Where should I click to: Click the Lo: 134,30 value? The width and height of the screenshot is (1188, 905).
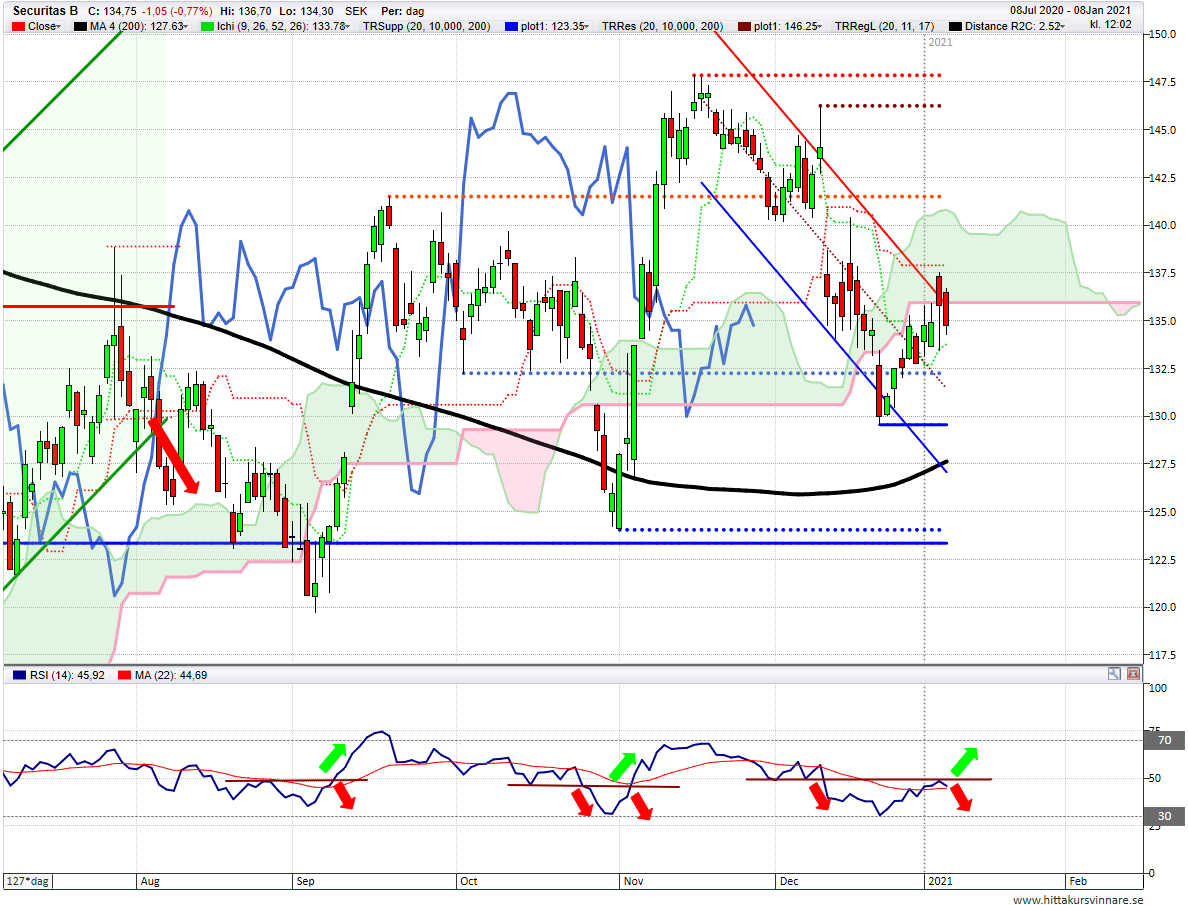pyautogui.click(x=306, y=11)
